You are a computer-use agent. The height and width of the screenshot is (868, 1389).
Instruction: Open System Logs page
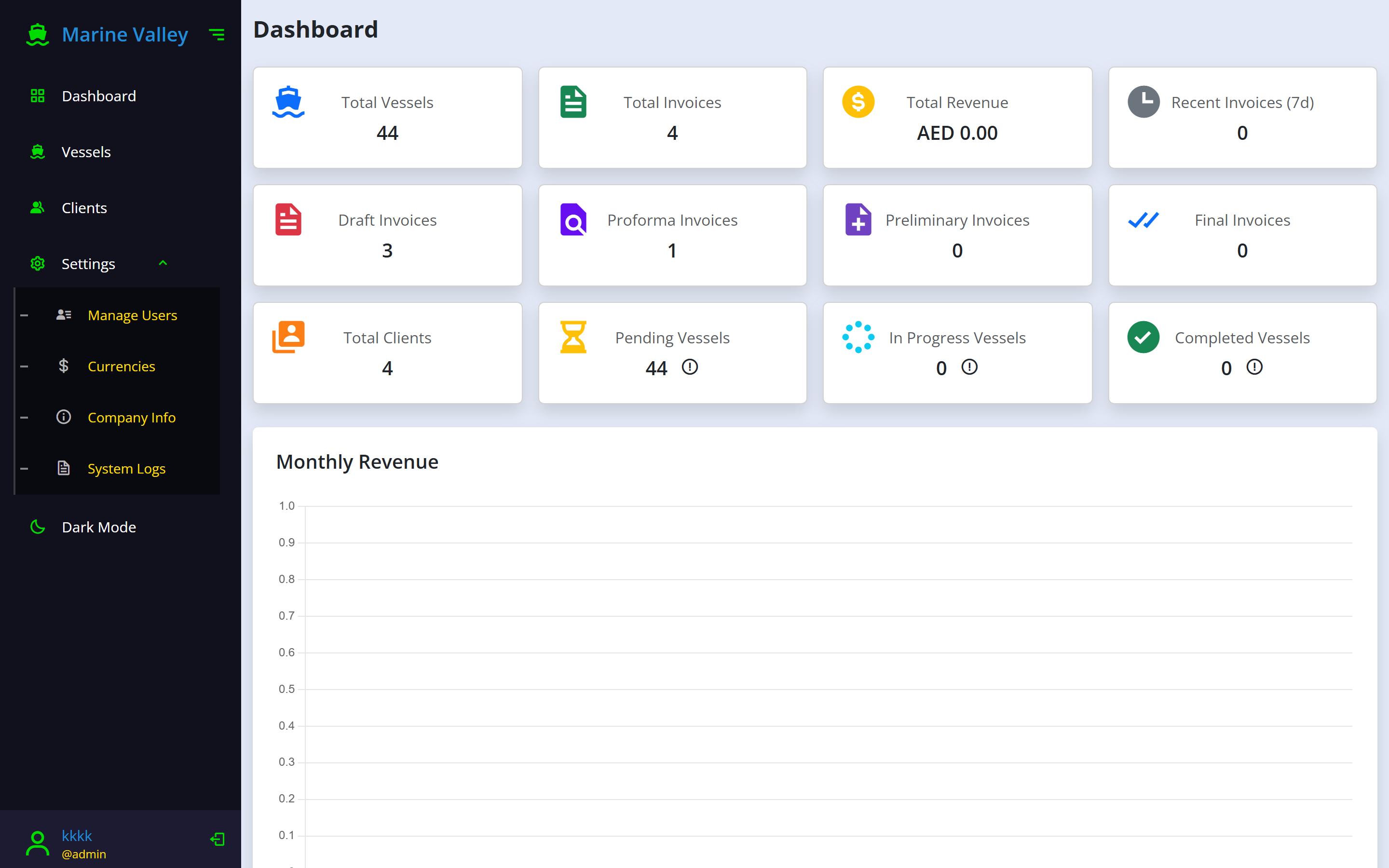126,468
